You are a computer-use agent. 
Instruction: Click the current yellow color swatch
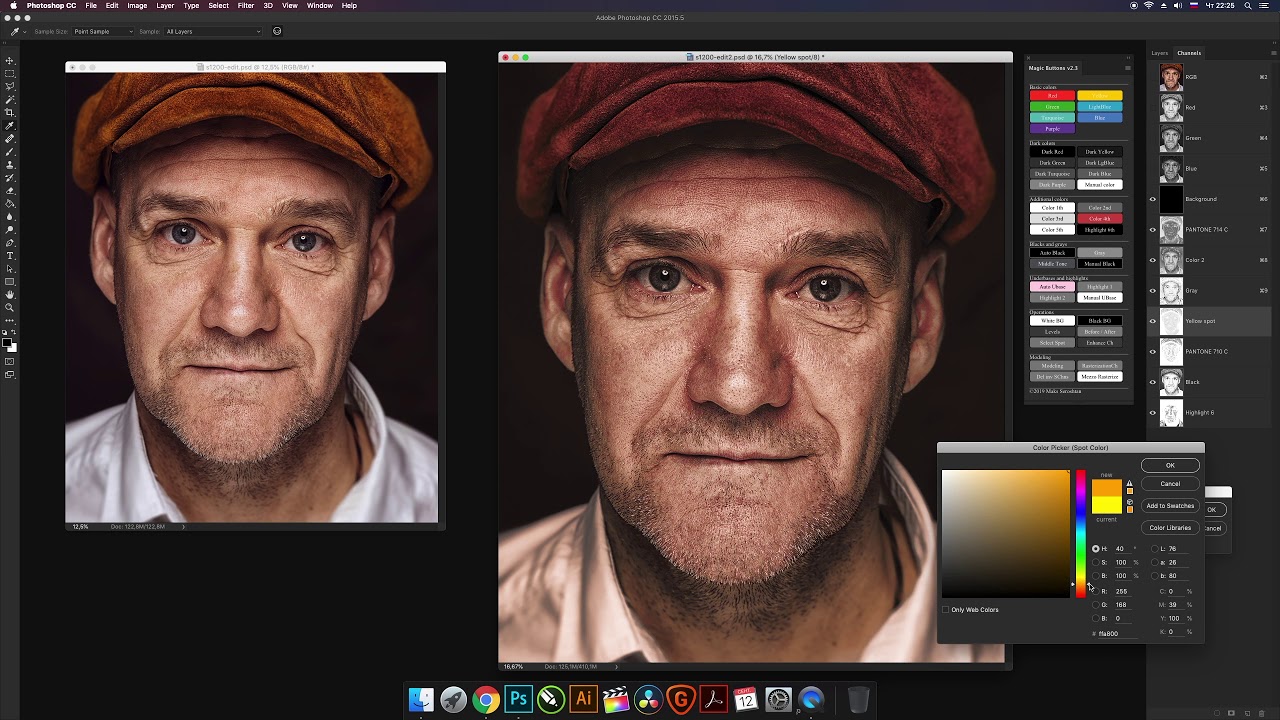[x=1107, y=505]
